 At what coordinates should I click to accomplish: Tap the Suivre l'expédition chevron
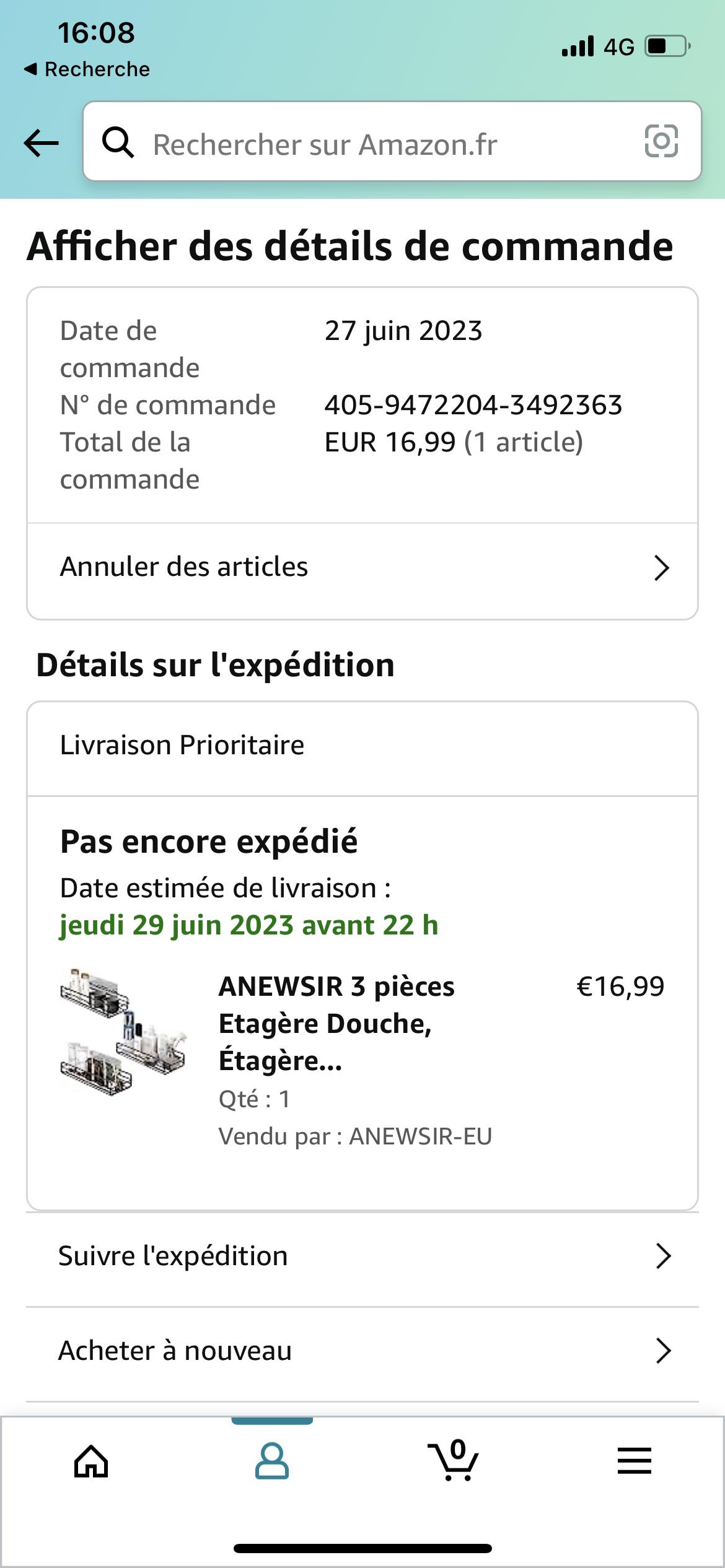tap(663, 1257)
